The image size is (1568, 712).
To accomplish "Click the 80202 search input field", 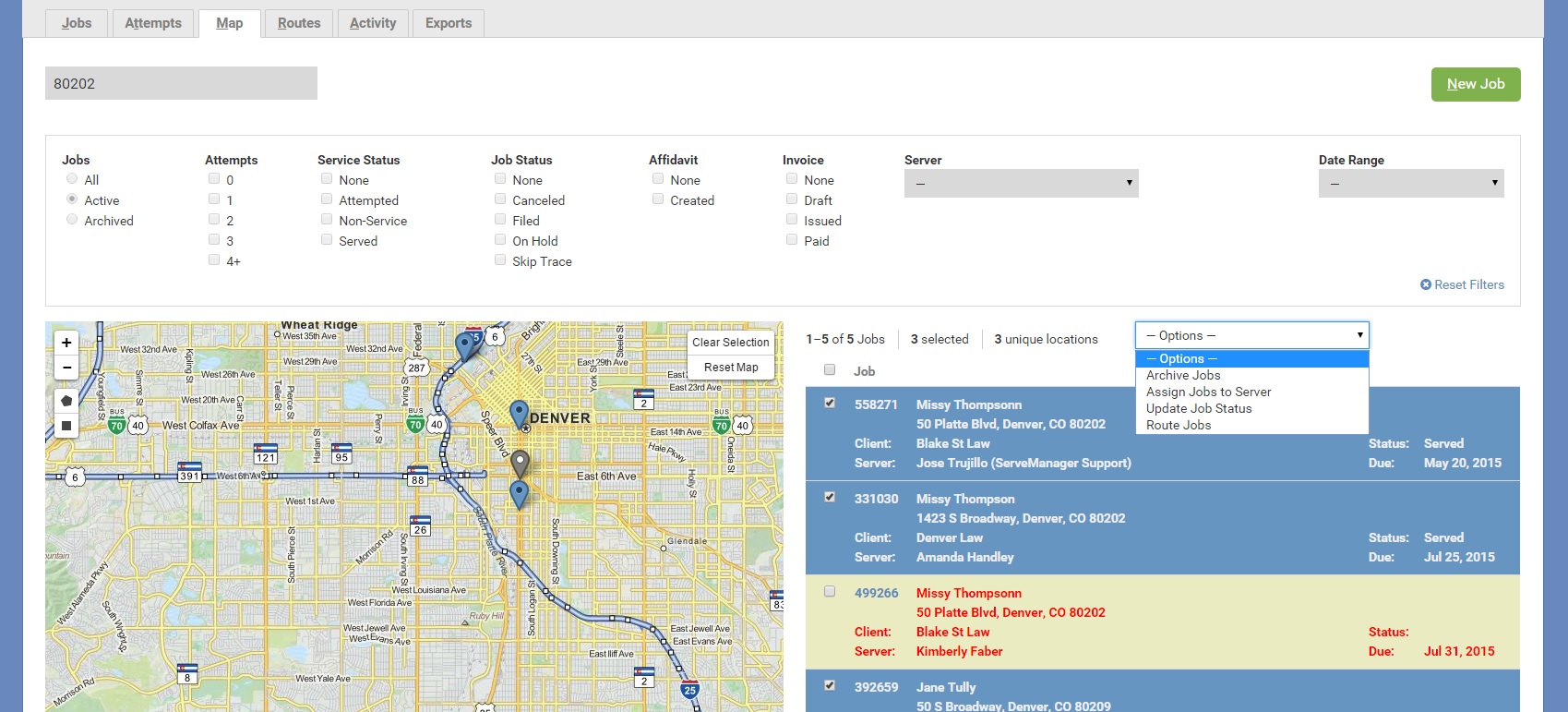I will tap(181, 83).
